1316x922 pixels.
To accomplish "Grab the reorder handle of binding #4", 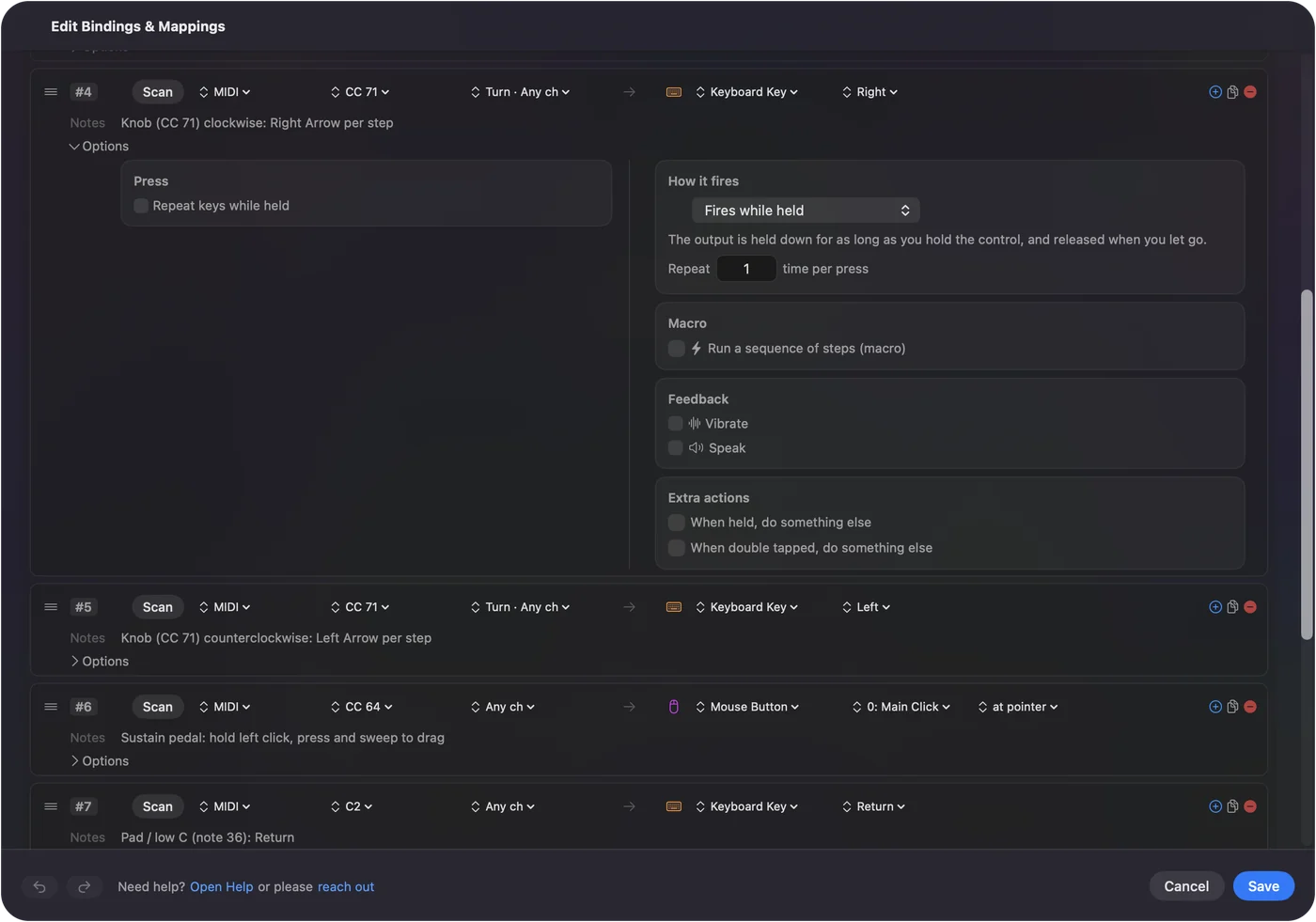I will point(51,92).
